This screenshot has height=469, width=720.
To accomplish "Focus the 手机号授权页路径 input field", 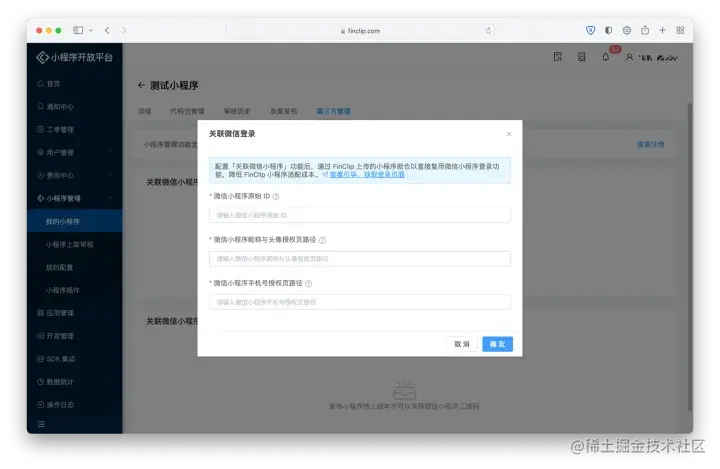I will 360,302.
